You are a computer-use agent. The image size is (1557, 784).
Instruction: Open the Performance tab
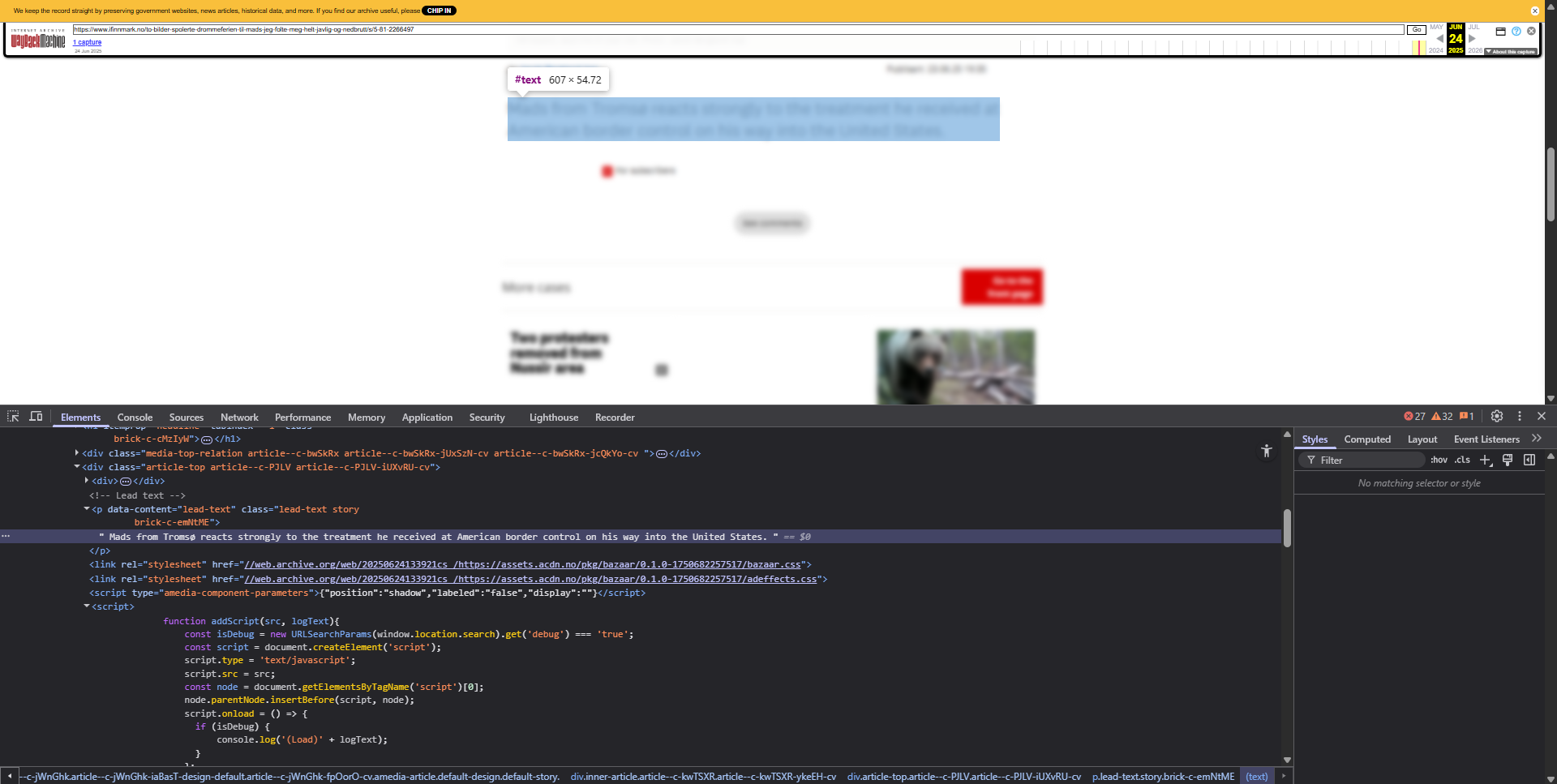coord(302,417)
